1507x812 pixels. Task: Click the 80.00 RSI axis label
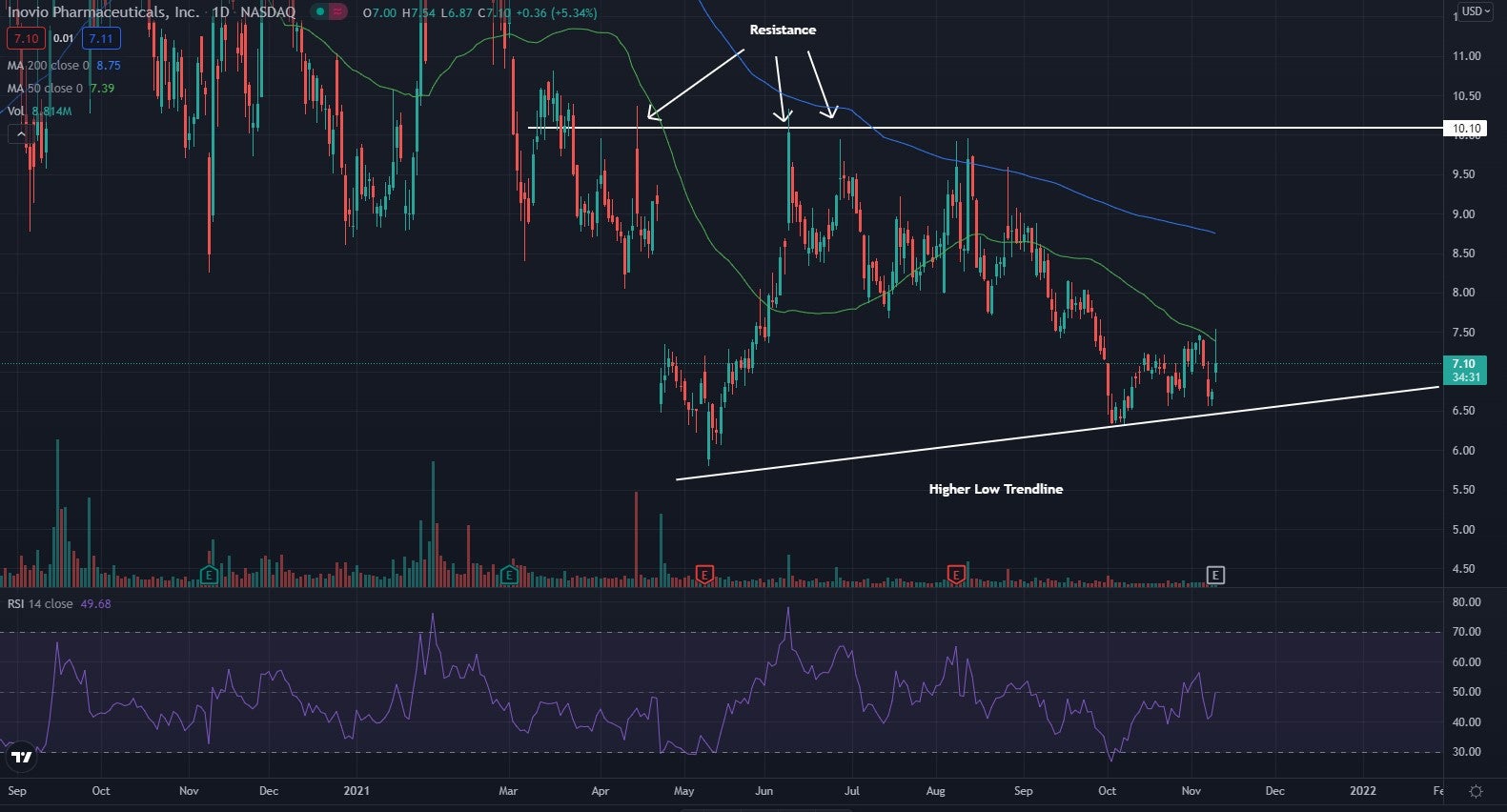1466,602
